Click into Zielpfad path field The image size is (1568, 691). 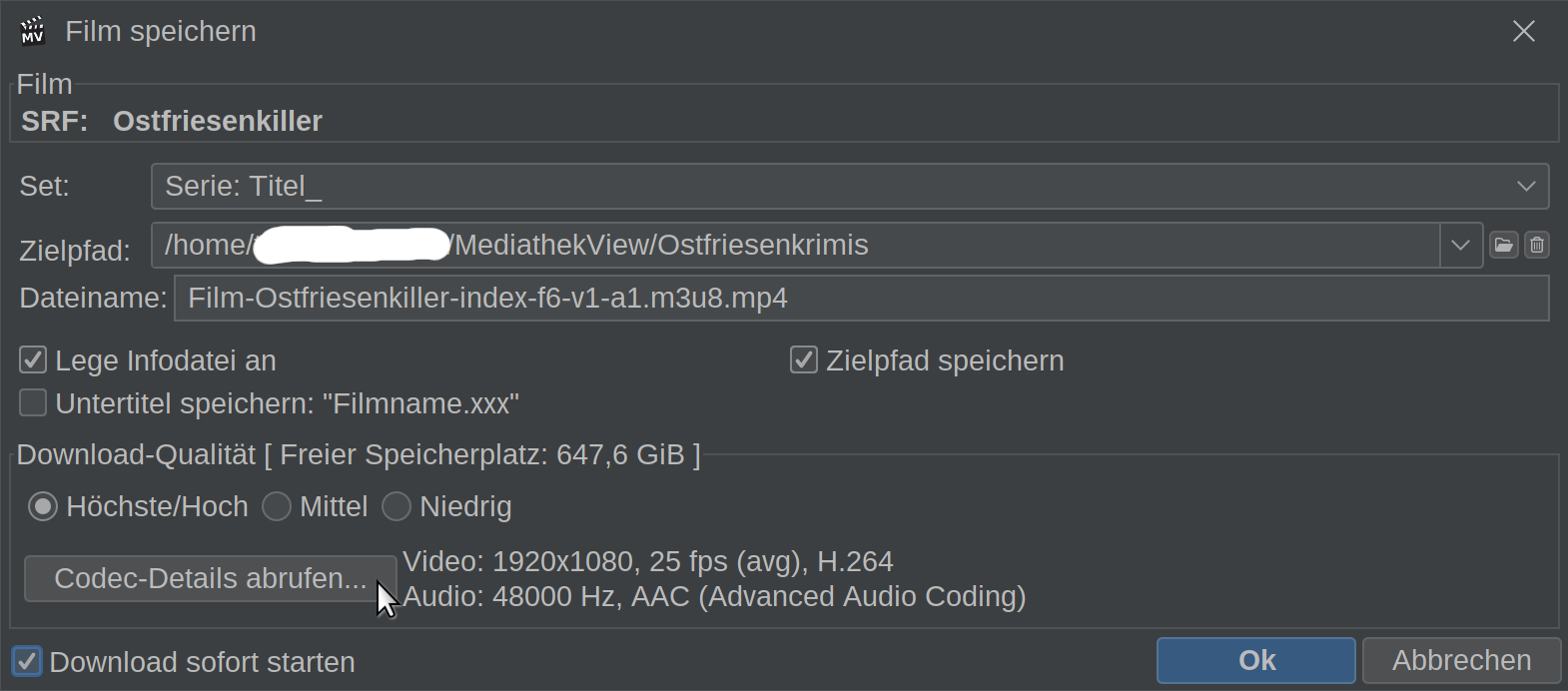(796, 245)
